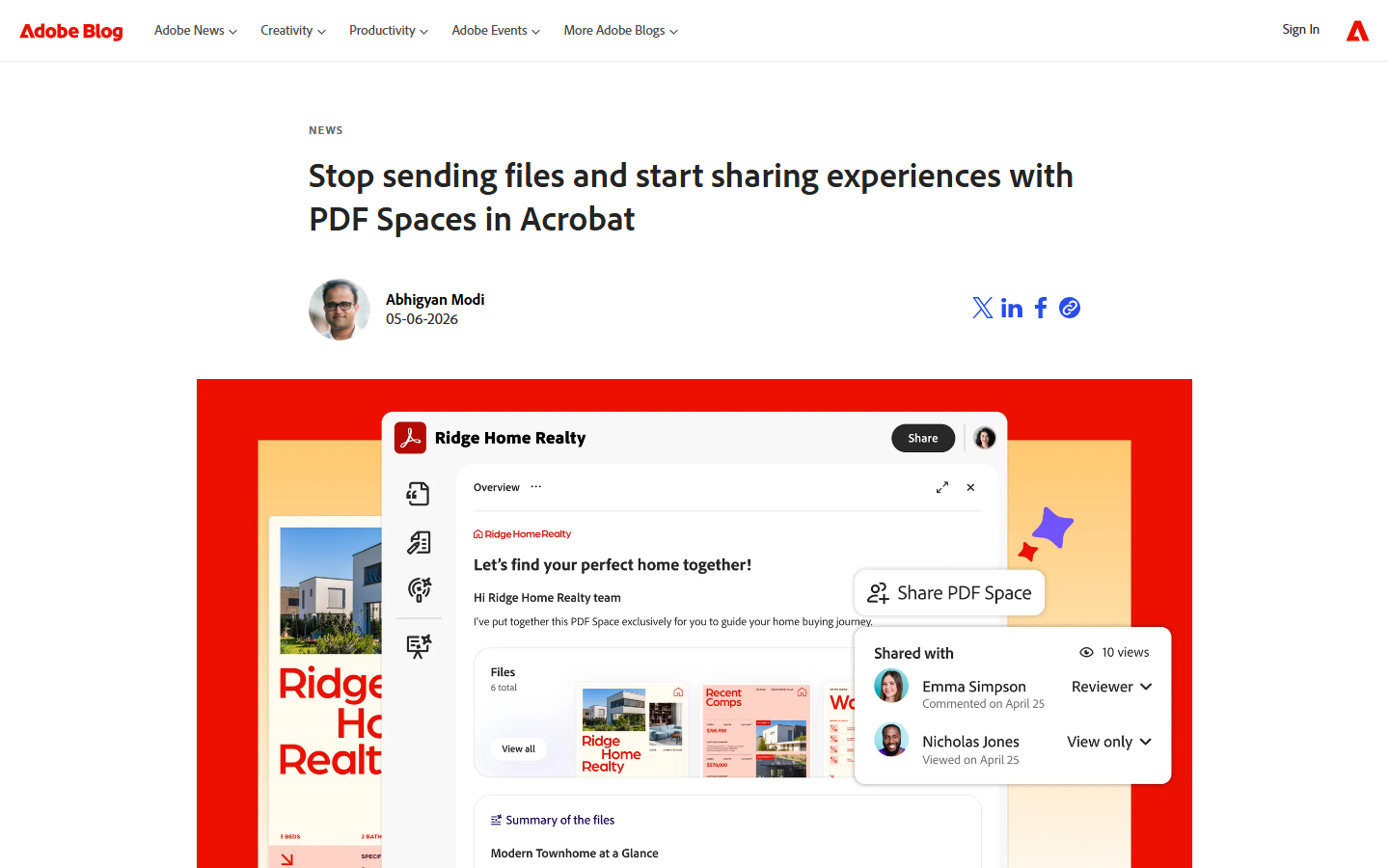Select the quote document sidebar icon

[x=419, y=494]
